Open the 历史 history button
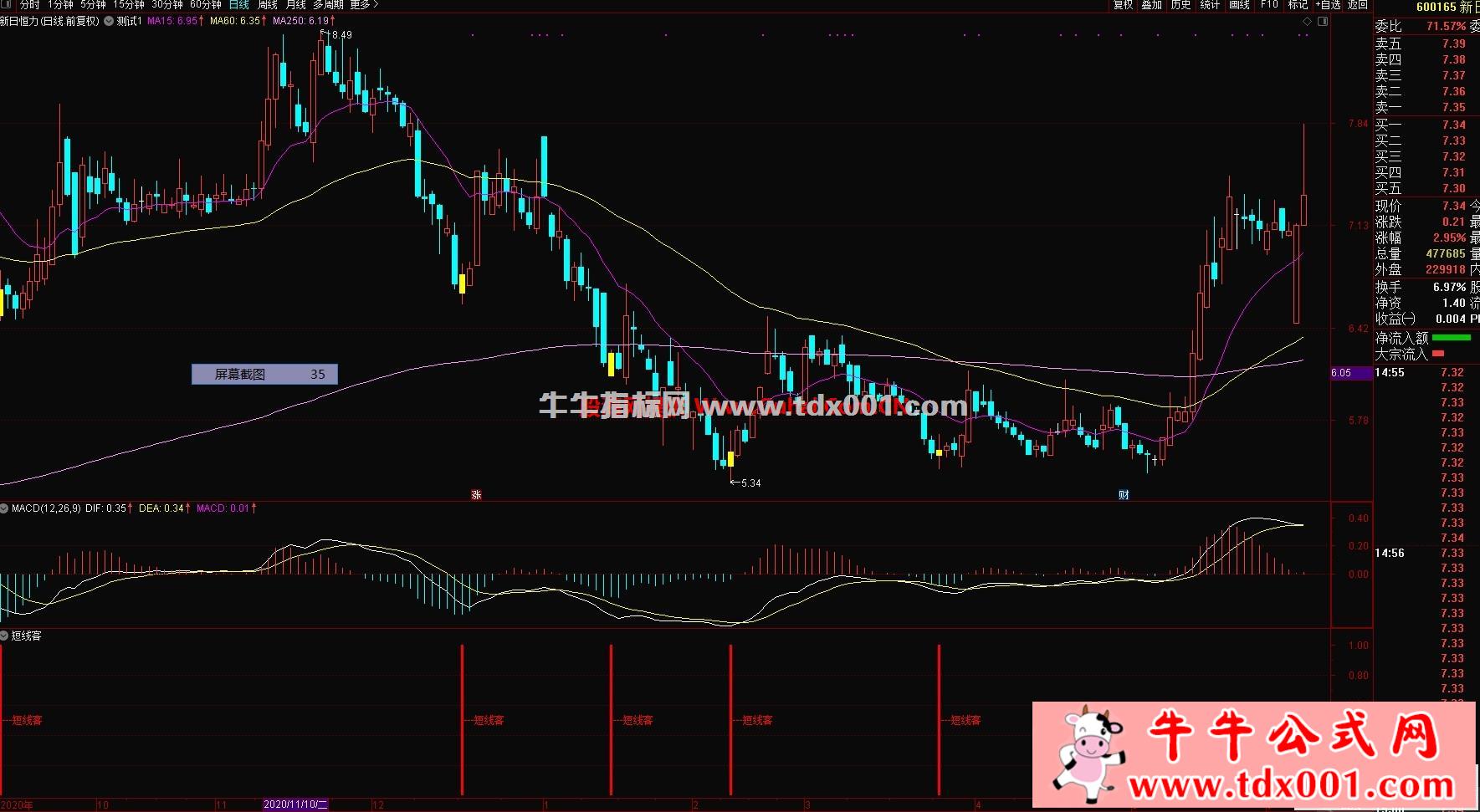The height and width of the screenshot is (812, 1480). click(1181, 5)
